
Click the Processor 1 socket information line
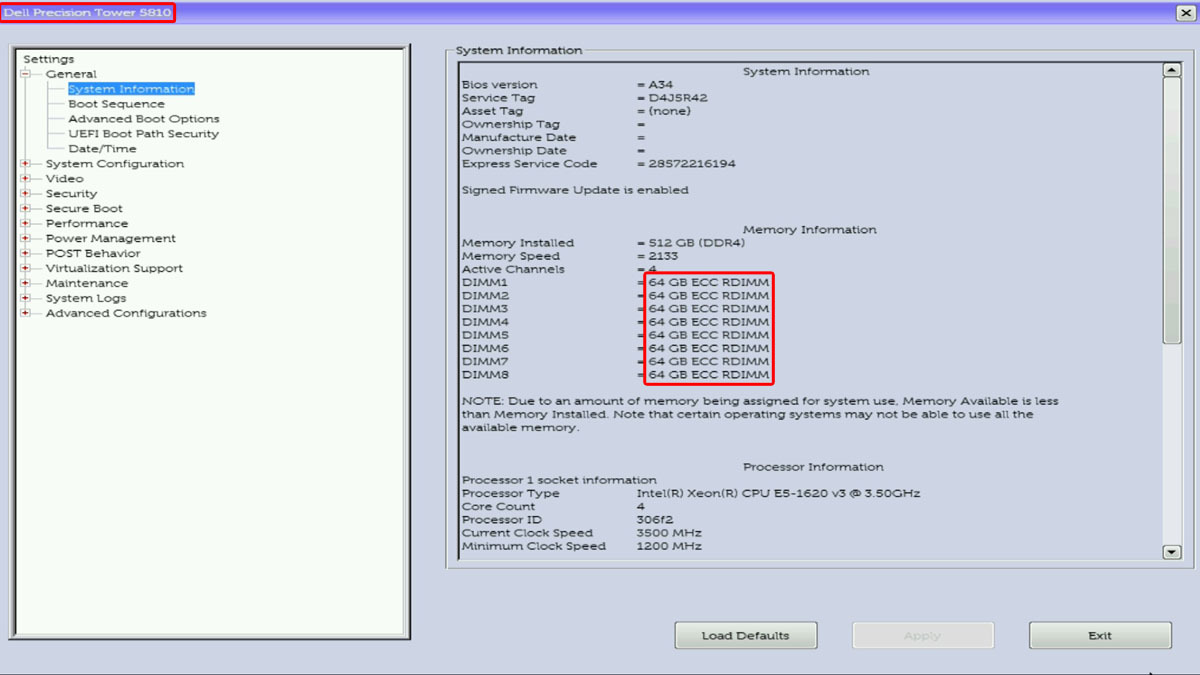[559, 481]
